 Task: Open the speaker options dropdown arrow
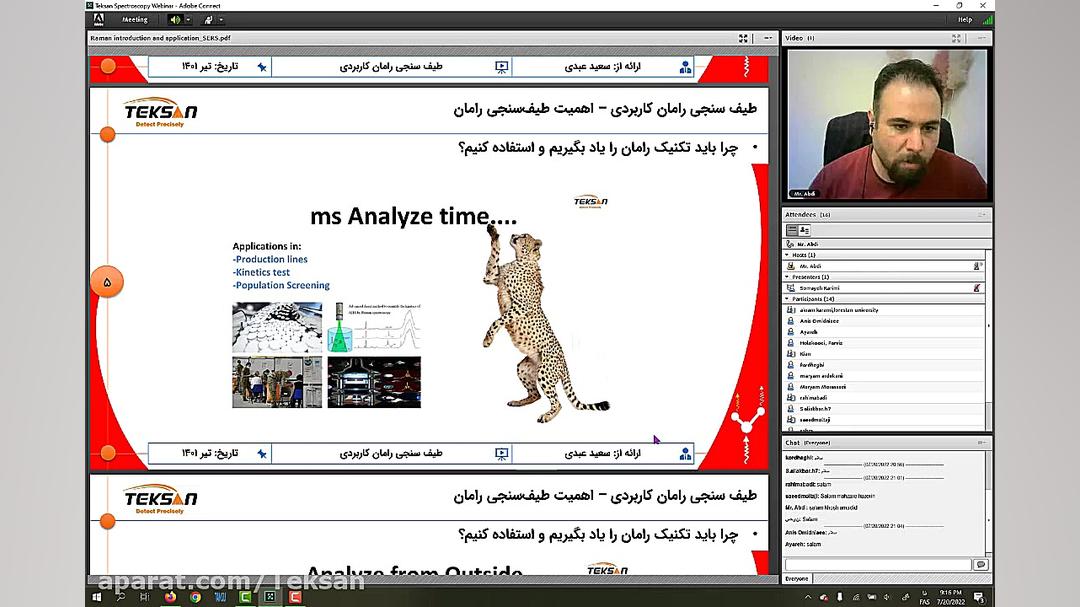tap(188, 19)
